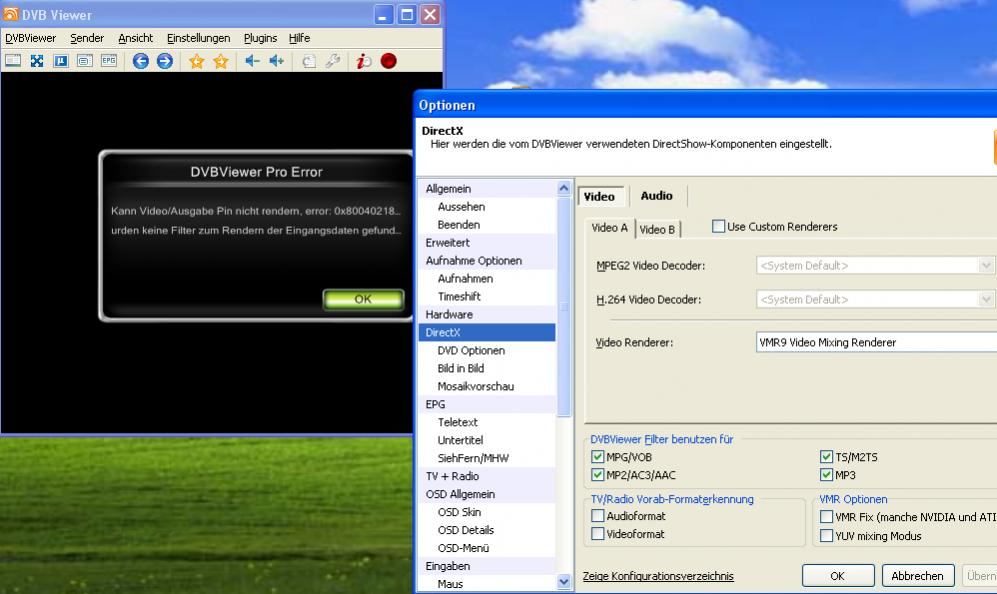Switch to the Video tab
997x594 pixels.
[x=600, y=197]
